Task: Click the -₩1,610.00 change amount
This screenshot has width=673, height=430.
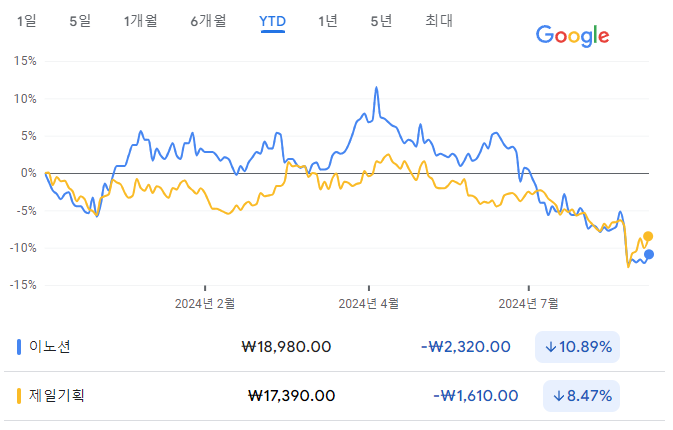Action: click(476, 396)
